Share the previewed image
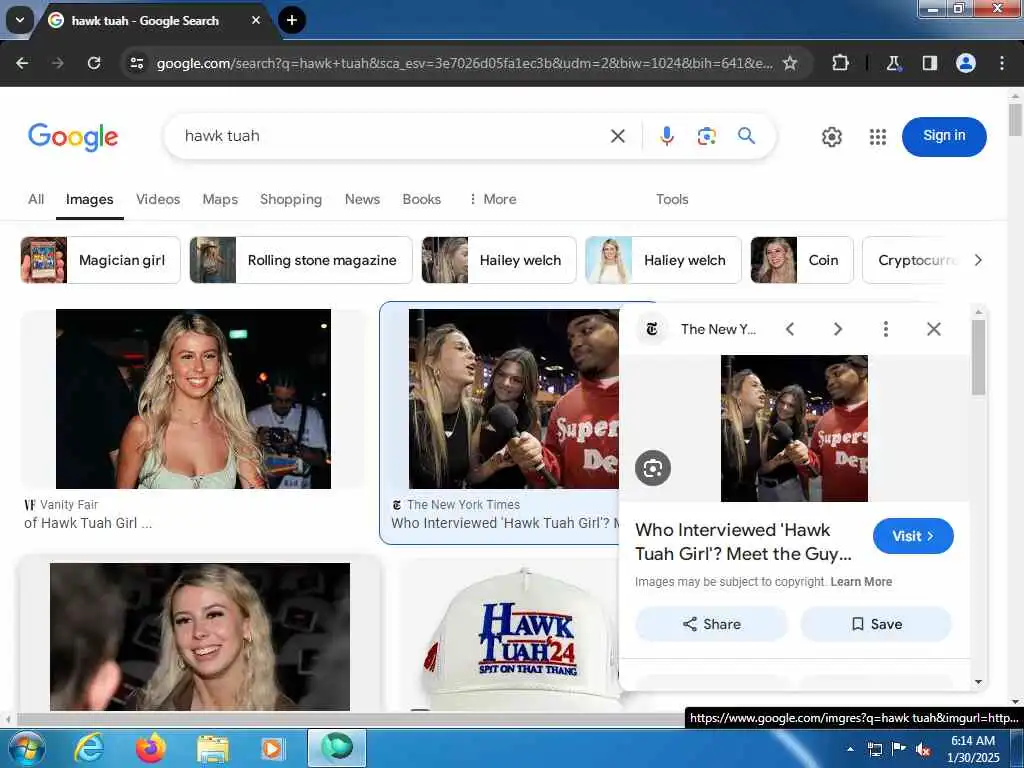 pyautogui.click(x=711, y=624)
